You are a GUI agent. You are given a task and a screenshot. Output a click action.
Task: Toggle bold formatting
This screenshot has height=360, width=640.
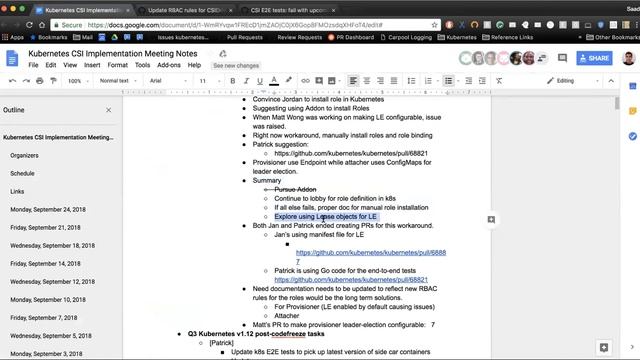[x=233, y=81]
